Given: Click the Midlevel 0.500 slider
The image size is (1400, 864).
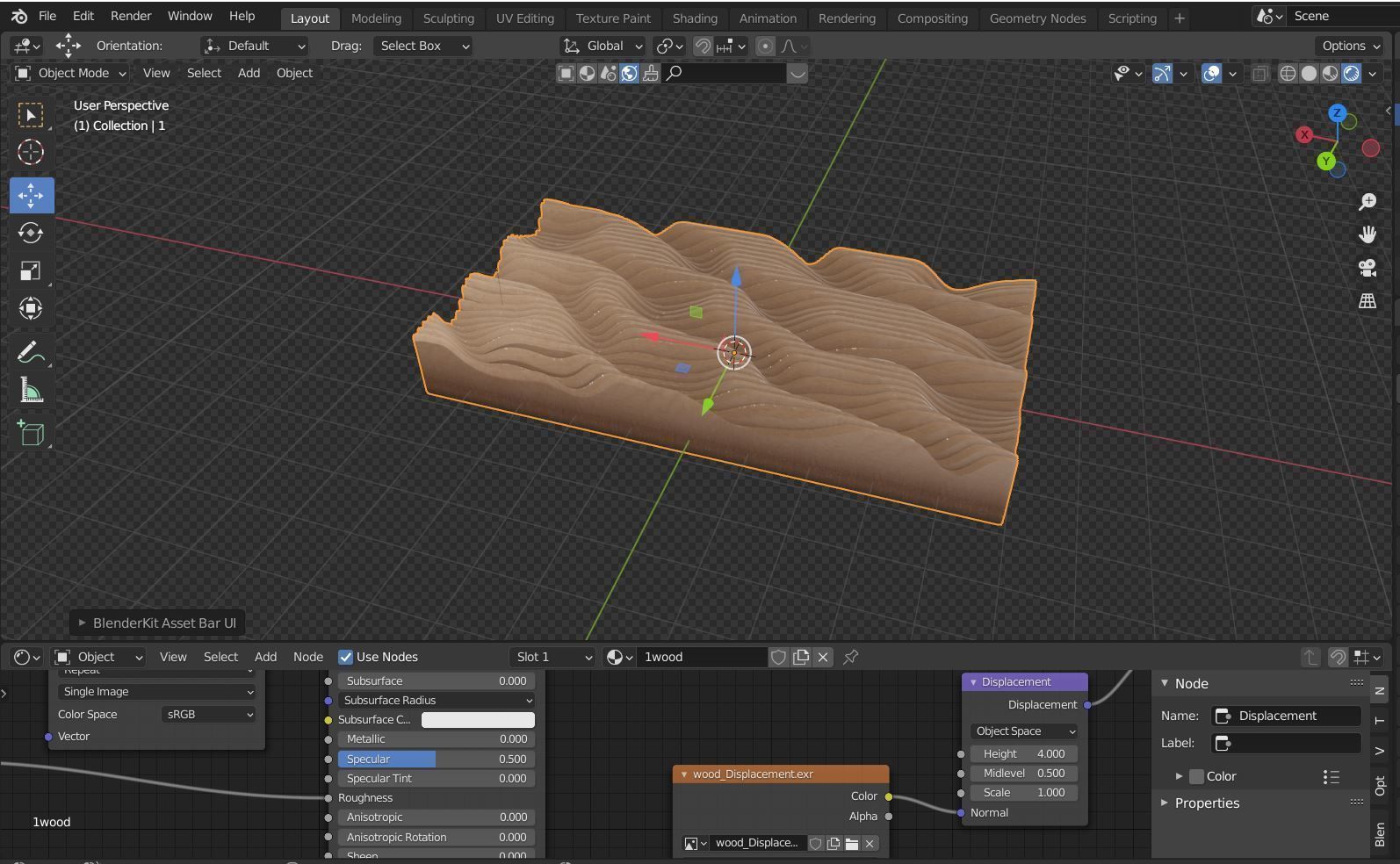Looking at the screenshot, I should click(1024, 774).
